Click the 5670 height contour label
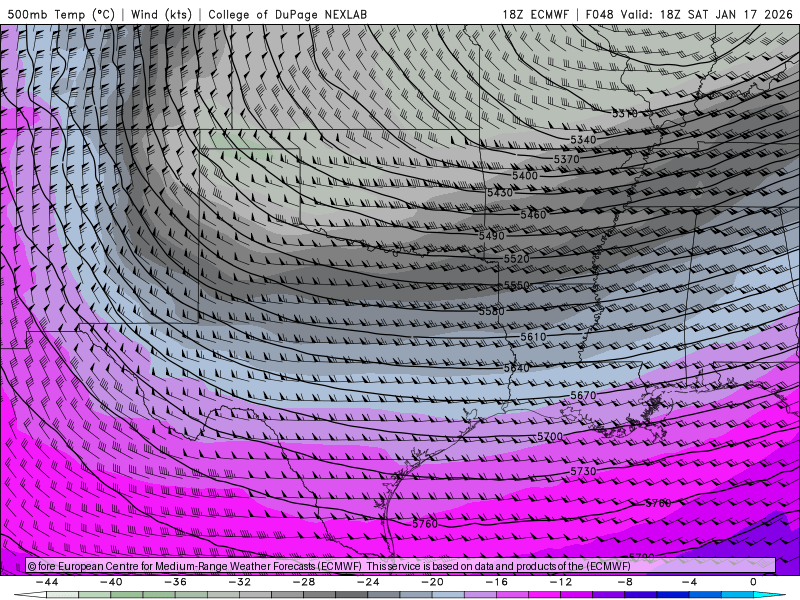This screenshot has width=800, height=600. tap(583, 395)
